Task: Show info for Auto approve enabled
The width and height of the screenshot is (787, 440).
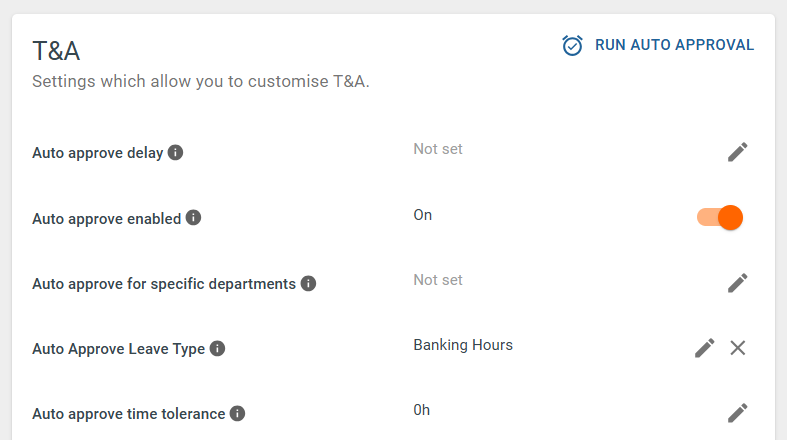Action: 193,218
